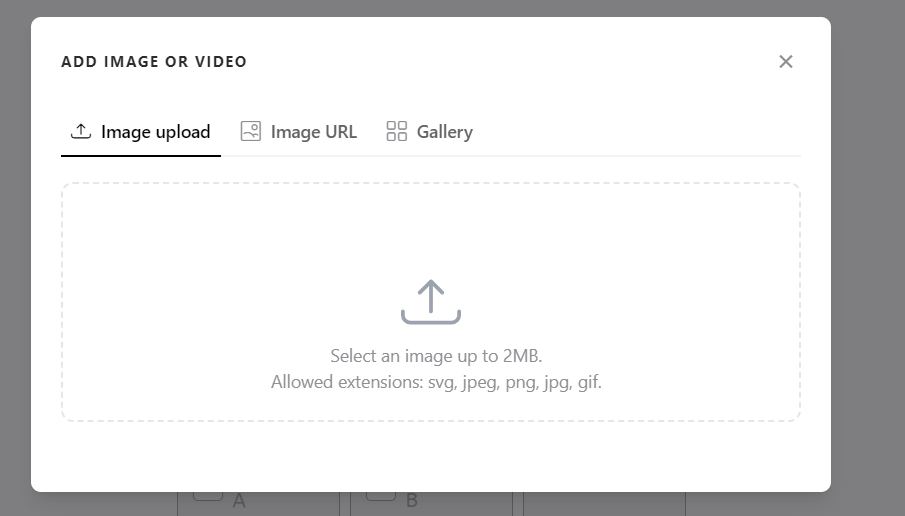
Task: Tick the checkbox next to option B
Action: (x=381, y=496)
